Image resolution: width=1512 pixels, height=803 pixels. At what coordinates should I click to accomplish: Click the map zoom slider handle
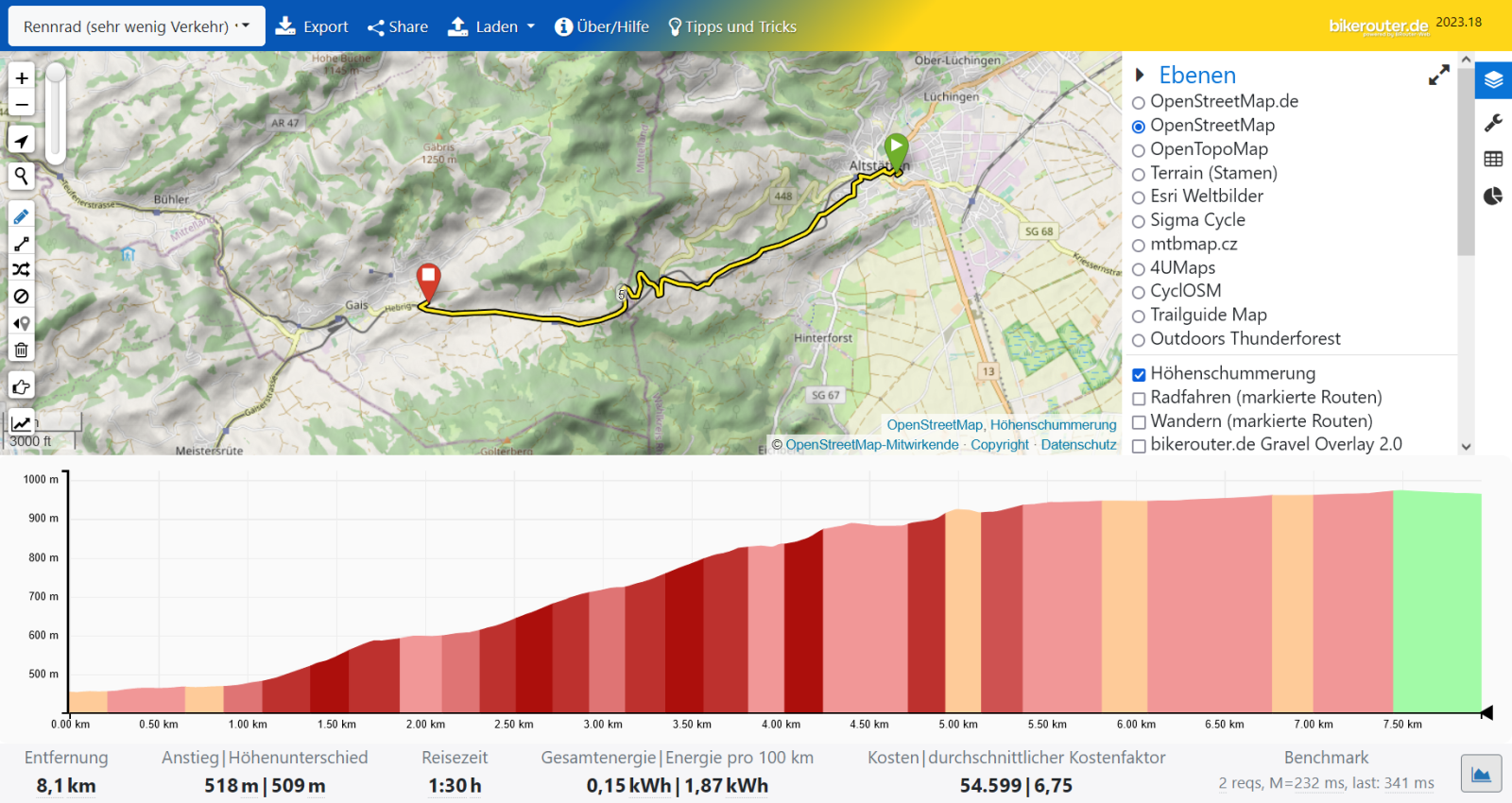point(56,73)
